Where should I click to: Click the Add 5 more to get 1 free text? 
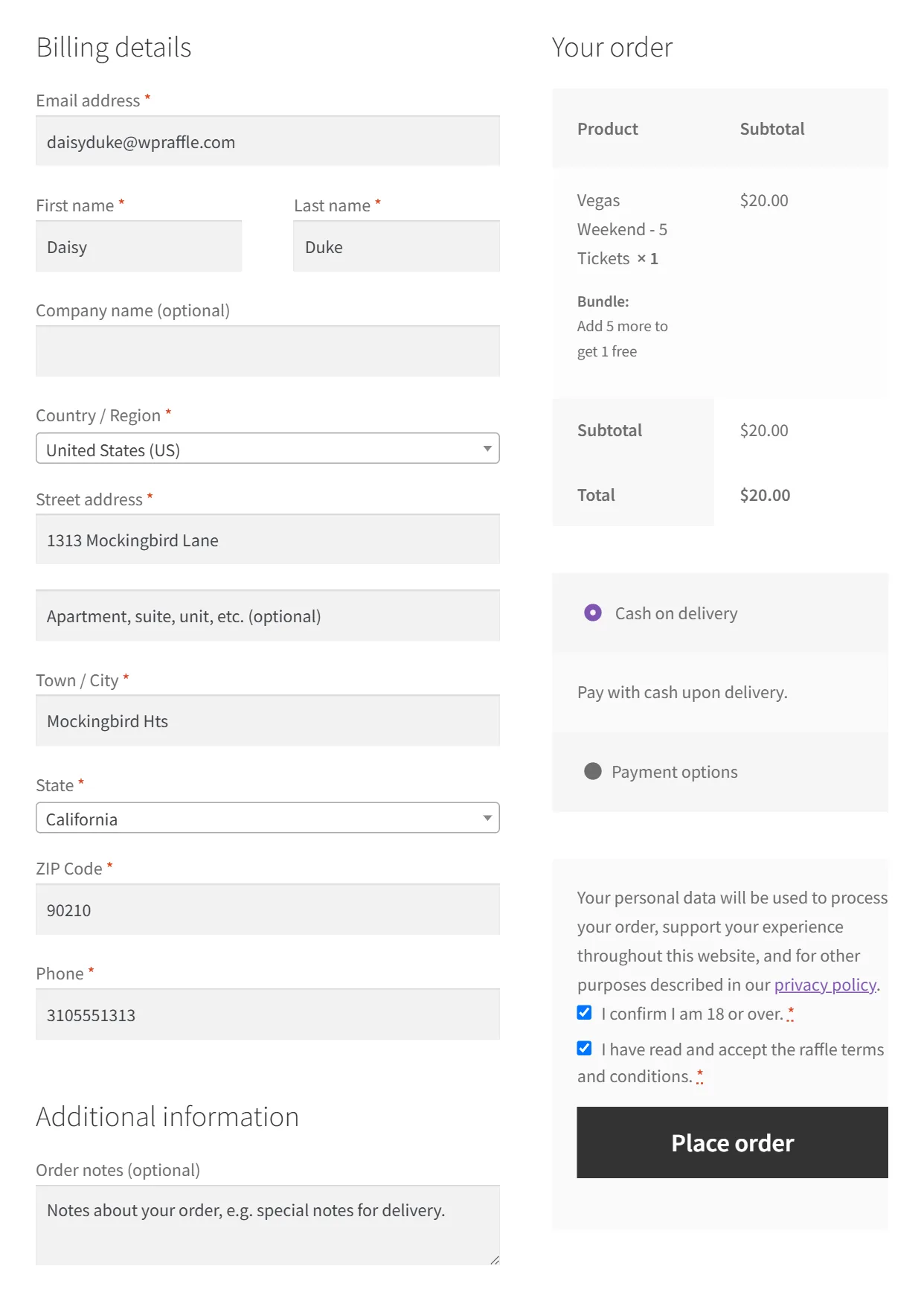(x=623, y=339)
